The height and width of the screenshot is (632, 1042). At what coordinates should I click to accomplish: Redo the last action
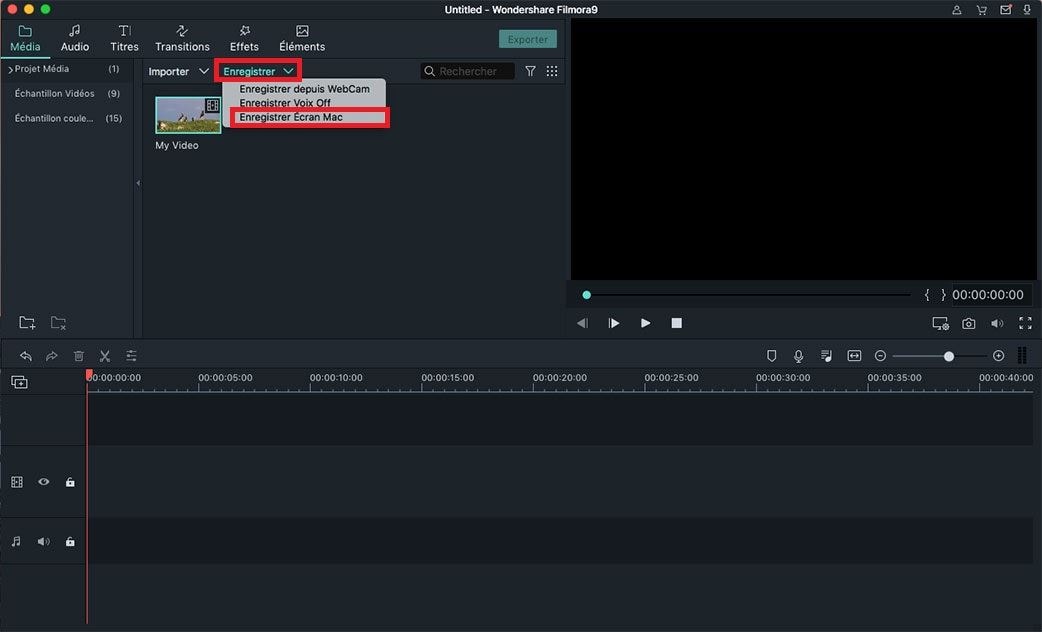(x=52, y=356)
